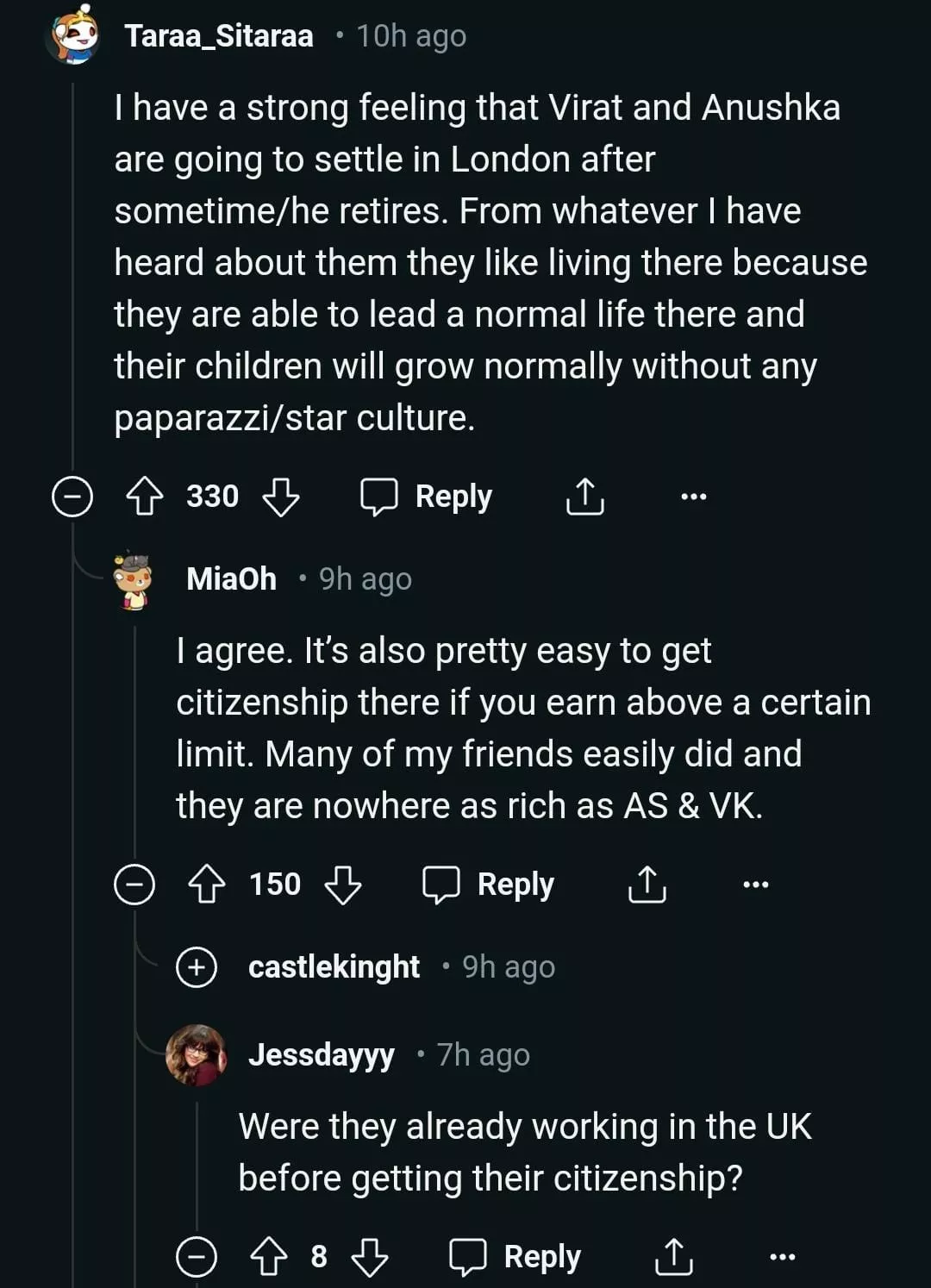Collapse MiaOh's reply thread
The height and width of the screenshot is (1288, 931).
134,885
